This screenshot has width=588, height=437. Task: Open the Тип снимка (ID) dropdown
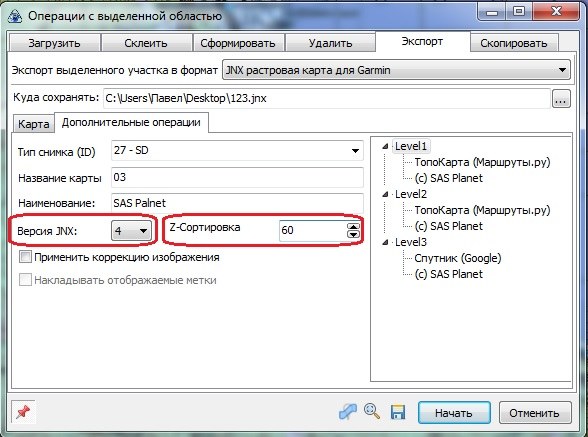pos(237,151)
